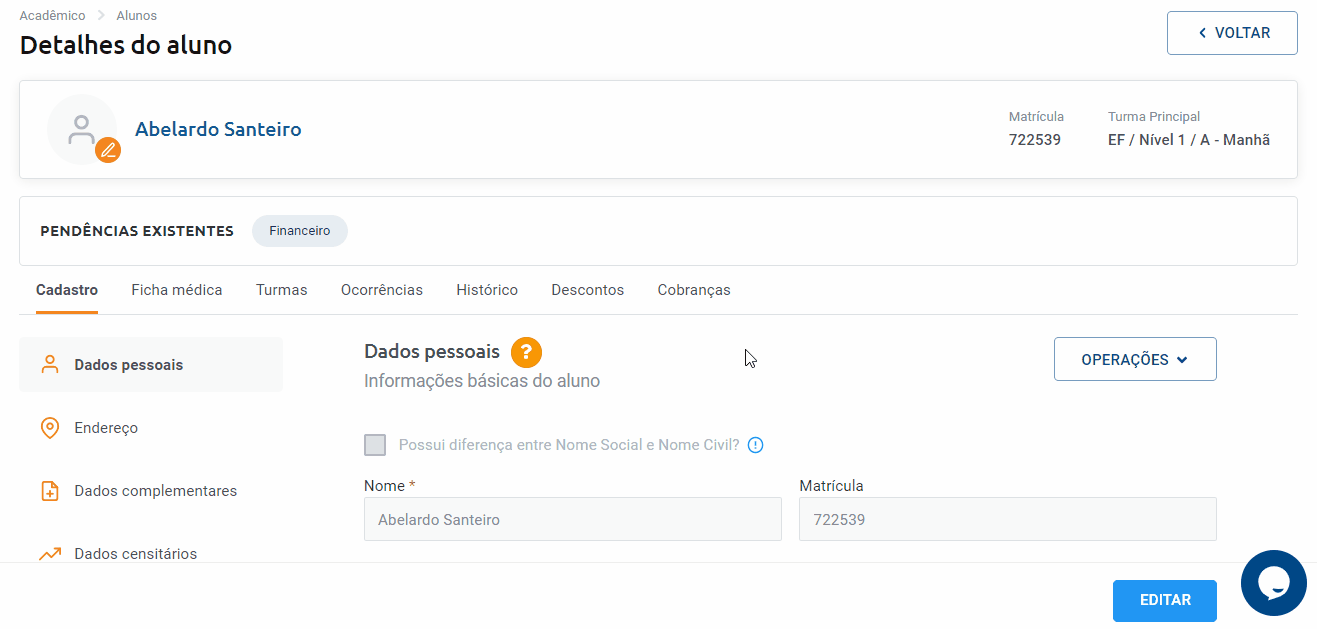Viewport: 1317px width, 629px height.
Task: Open the chat support bubble
Action: pyautogui.click(x=1274, y=583)
